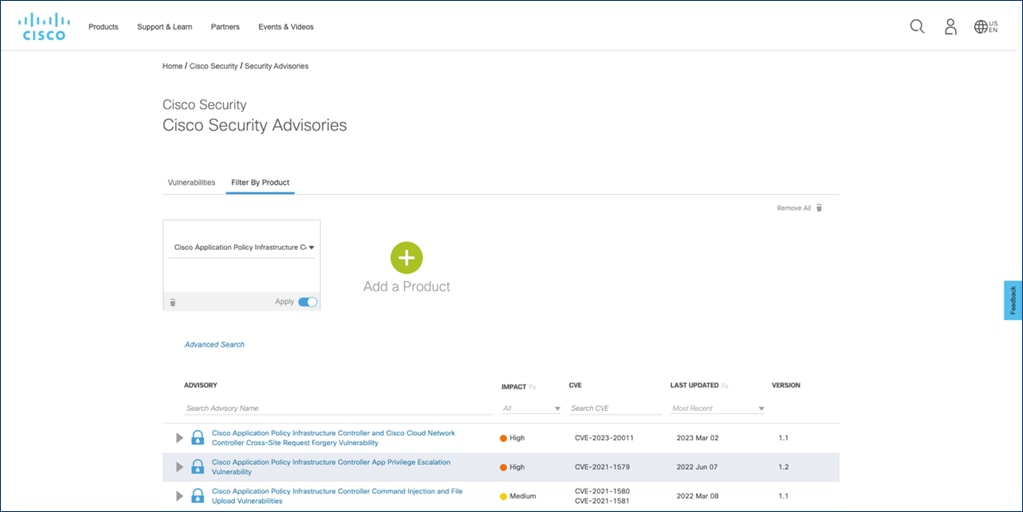Image resolution: width=1023 pixels, height=512 pixels.
Task: Open the search magnifier icon
Action: tap(917, 27)
